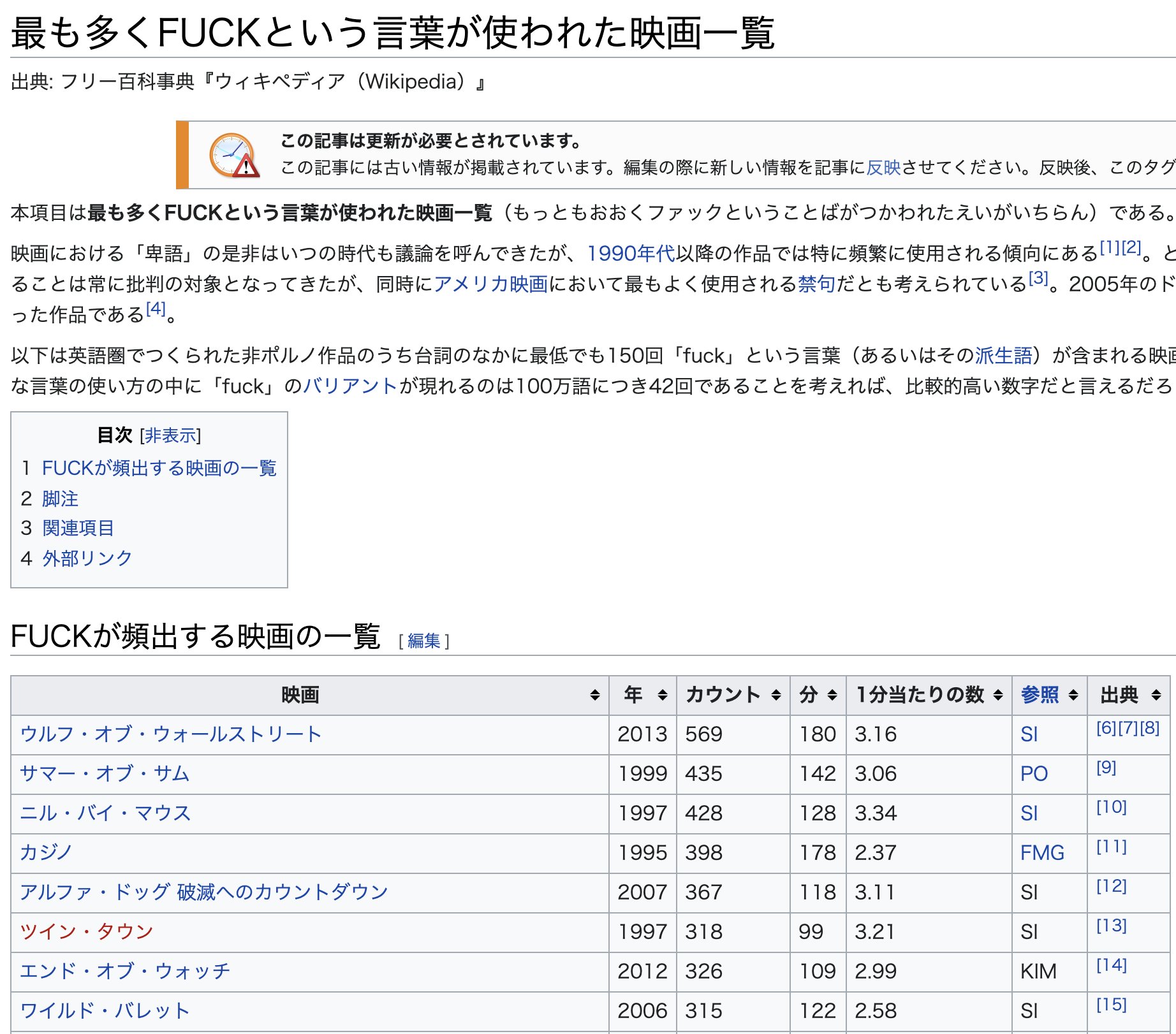This screenshot has width=1176, height=1034.
Task: Select count value 318 in ツイン・タウン row
Action: pyautogui.click(x=704, y=932)
